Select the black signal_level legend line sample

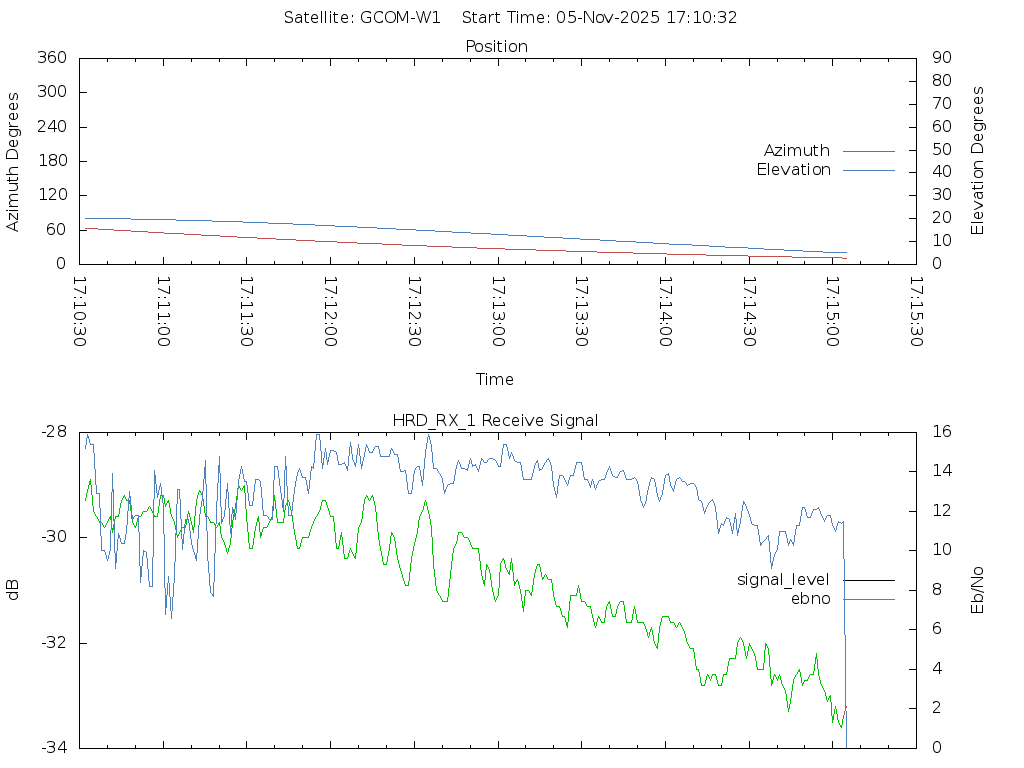(x=868, y=580)
